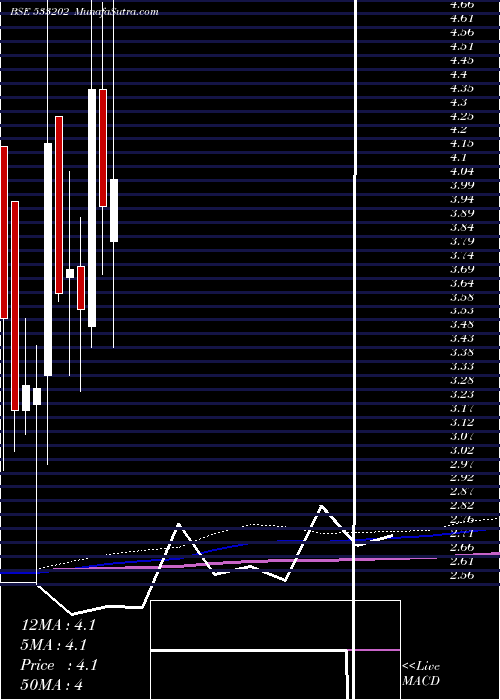Select the 12MA : 4.1 readout
The height and width of the screenshot is (700, 500).
58,625
